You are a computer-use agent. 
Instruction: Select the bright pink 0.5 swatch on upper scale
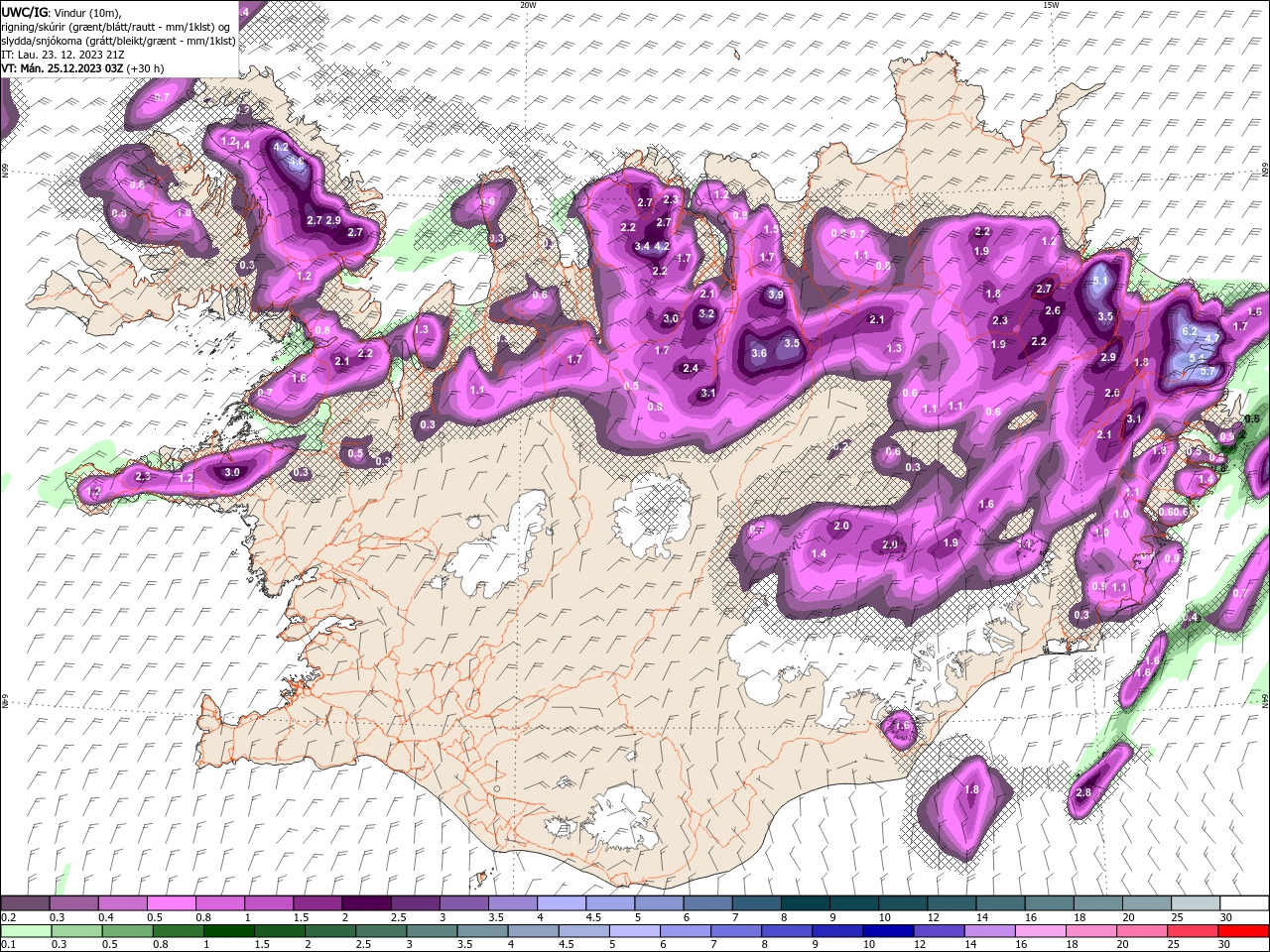coord(171,903)
